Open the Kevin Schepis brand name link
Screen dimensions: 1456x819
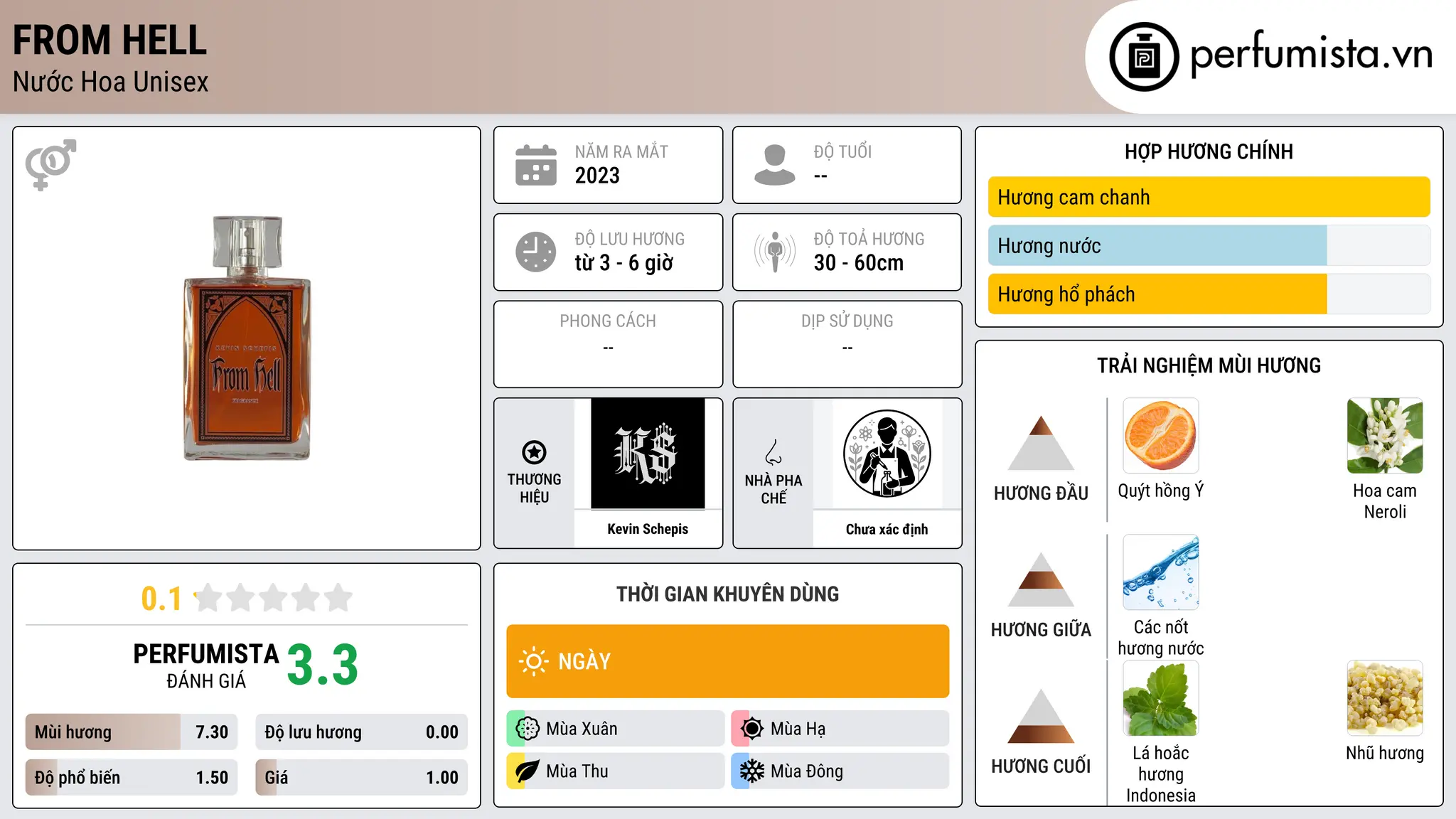click(x=648, y=529)
